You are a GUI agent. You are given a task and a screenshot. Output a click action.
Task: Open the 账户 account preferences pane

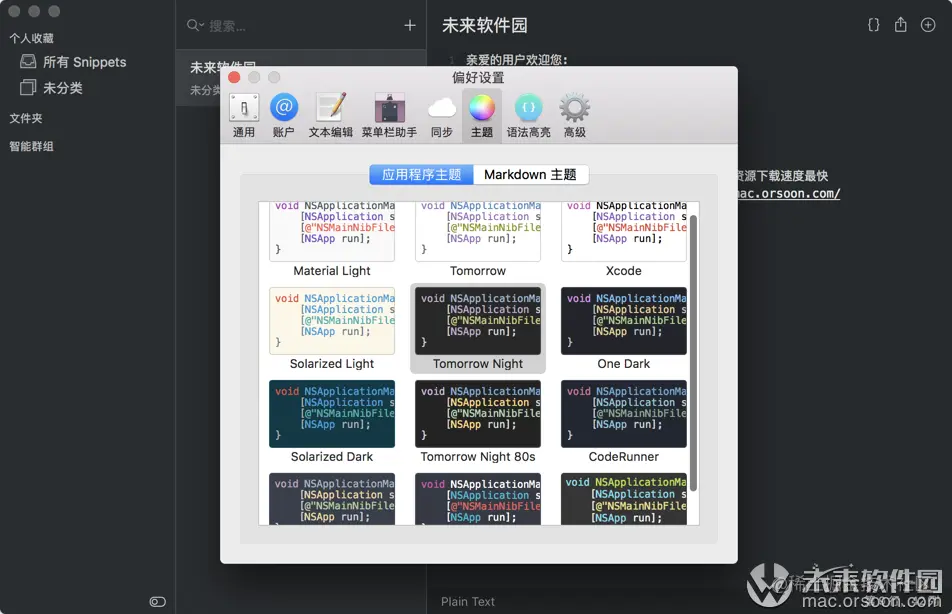[284, 115]
